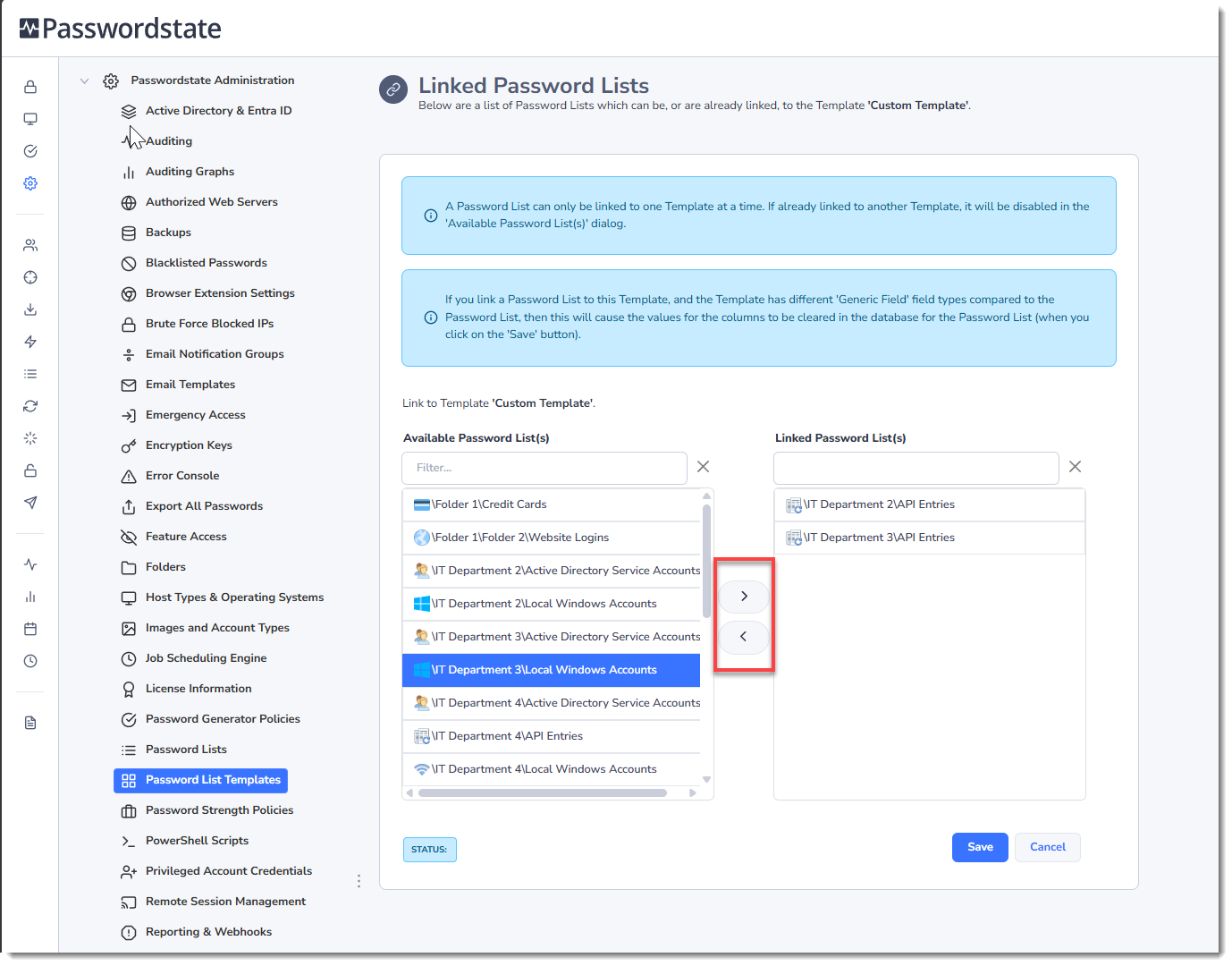Select the clock icon in left rail

(30, 661)
